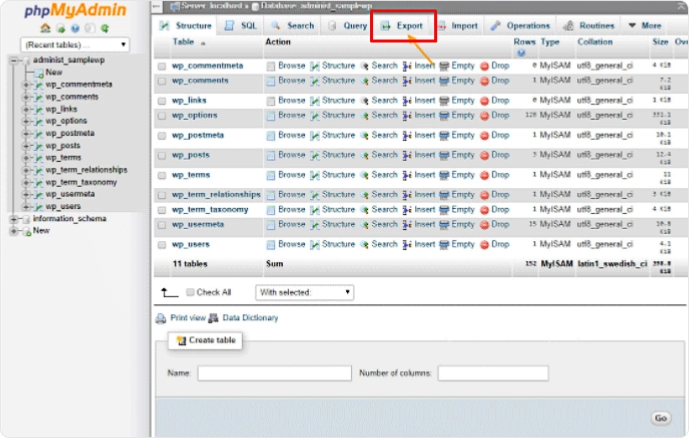Click the log out icon in sidebar
This screenshot has width=689, height=438.
coord(61,29)
